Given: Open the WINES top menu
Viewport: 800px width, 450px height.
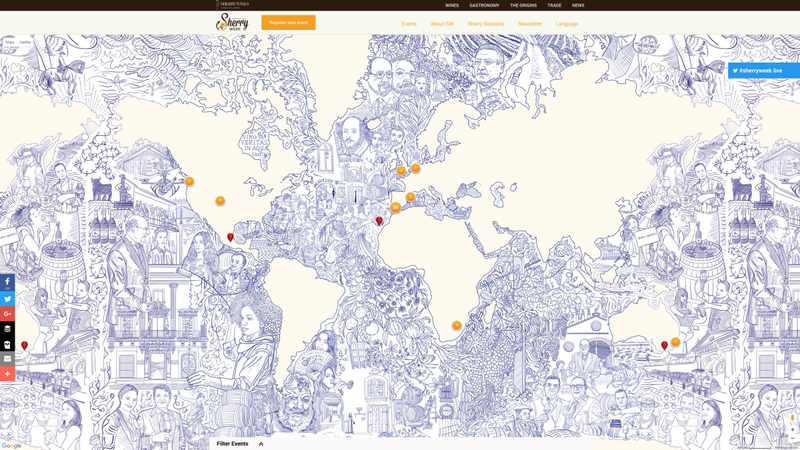Looking at the screenshot, I should point(452,5).
